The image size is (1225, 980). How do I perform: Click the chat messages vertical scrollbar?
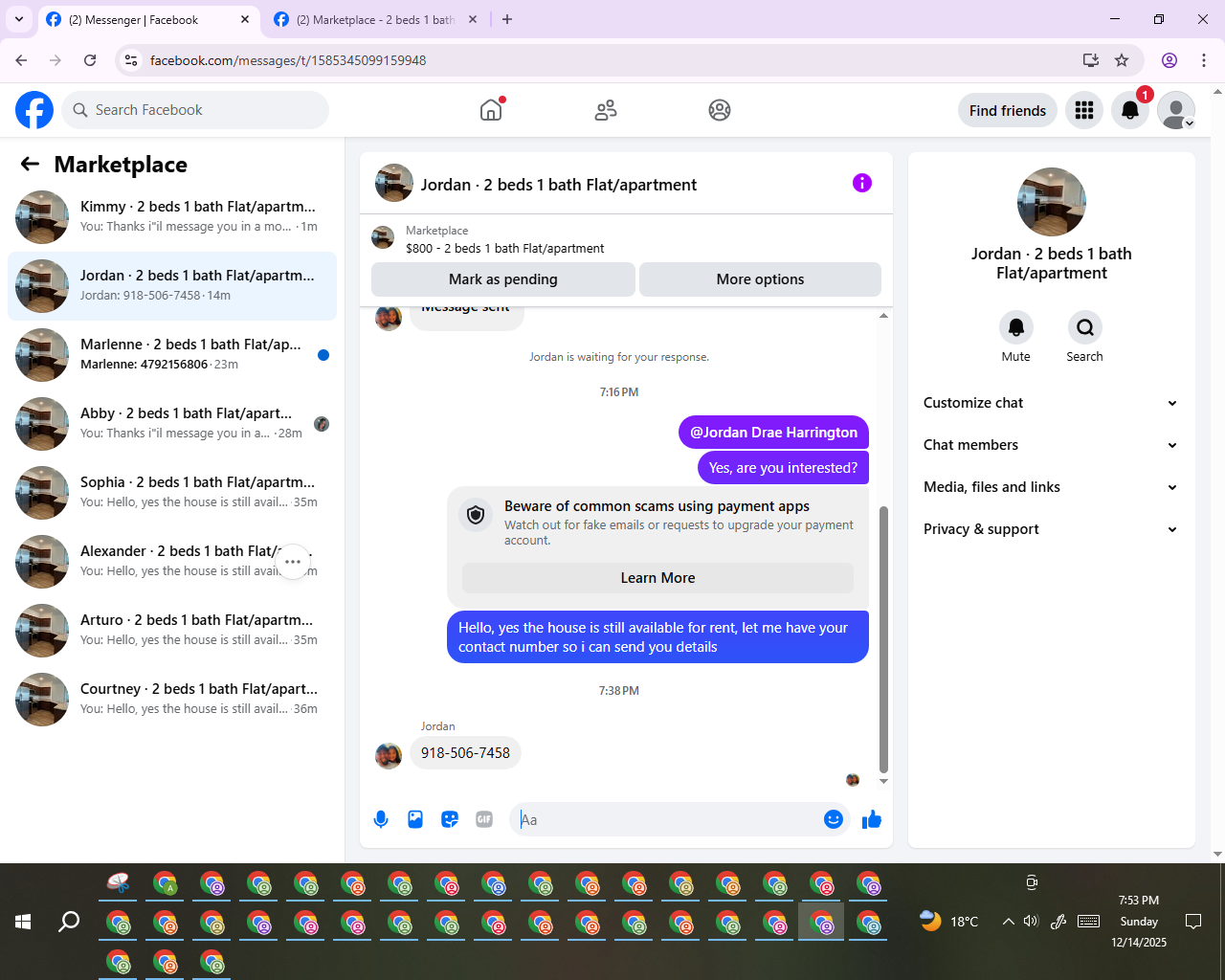pyautogui.click(x=883, y=639)
